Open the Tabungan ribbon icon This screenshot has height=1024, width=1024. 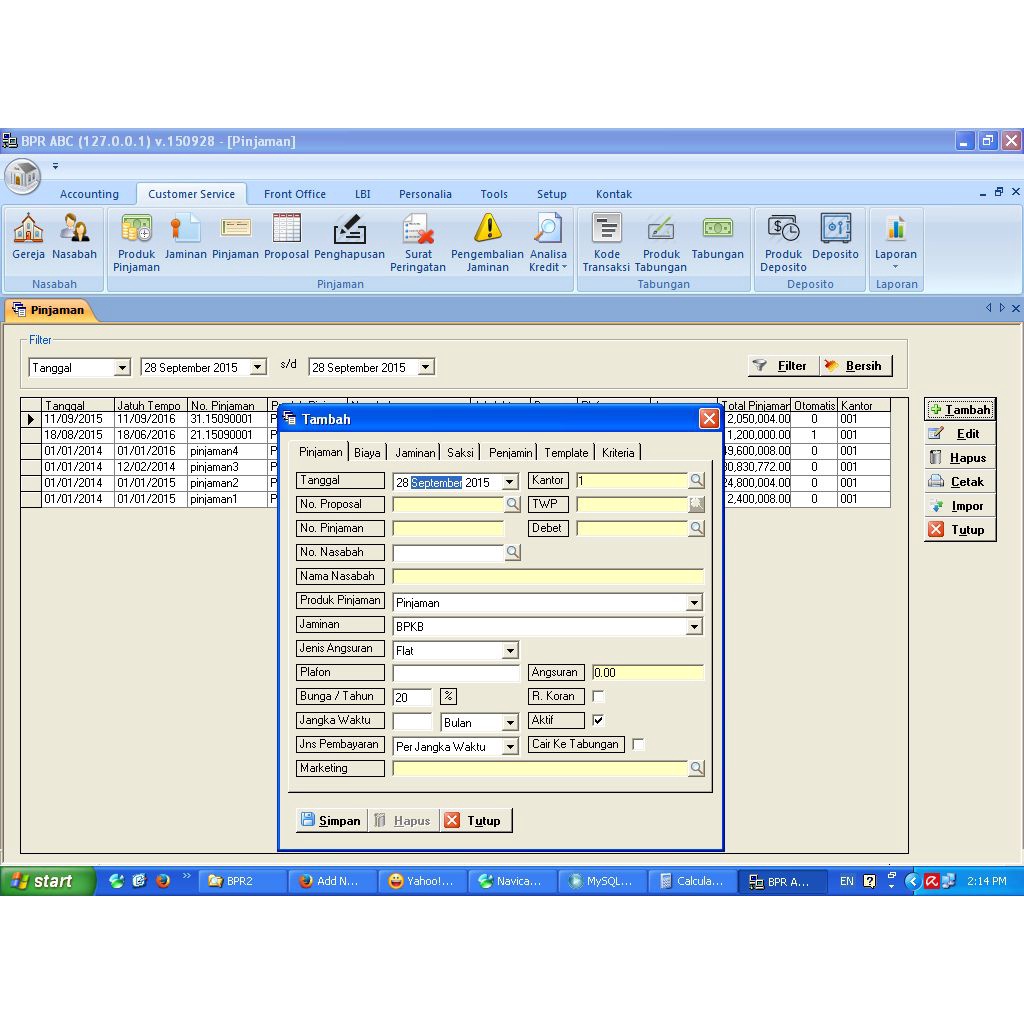point(717,236)
